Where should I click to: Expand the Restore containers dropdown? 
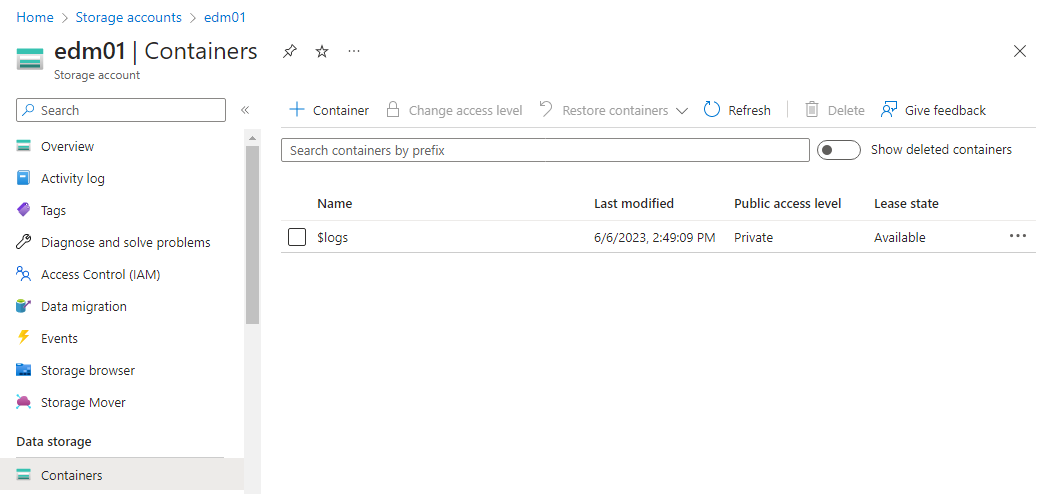[x=682, y=110]
